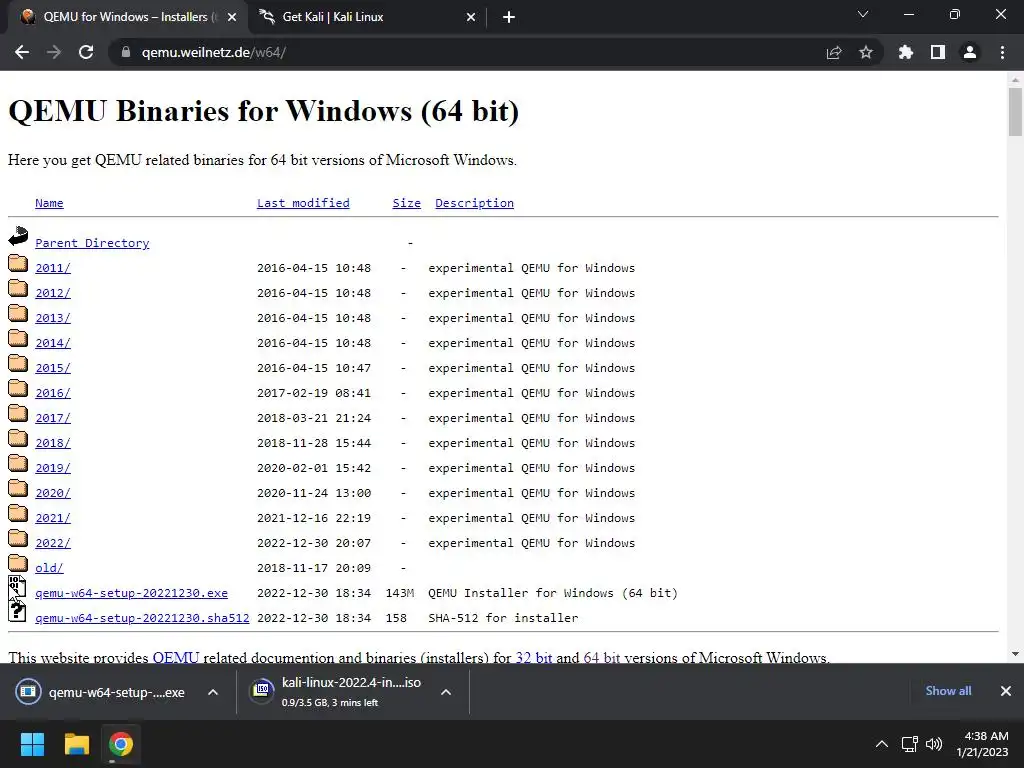1024x768 pixels.
Task: Open a new browser tab
Action: [509, 17]
